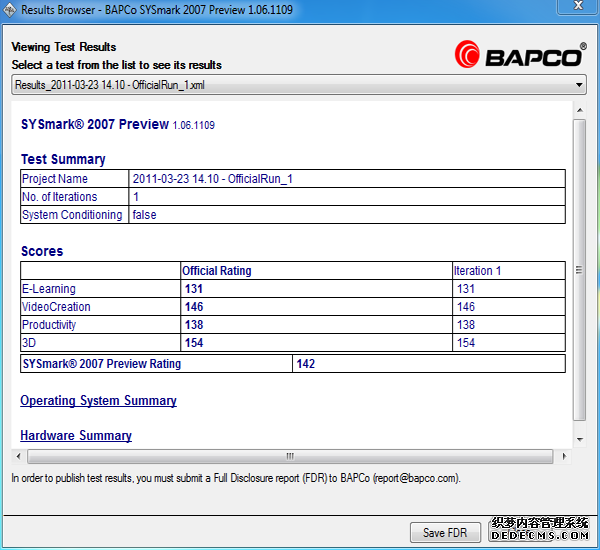This screenshot has height=550, width=600.
Task: Click the Test Summary heading
Action: click(x=63, y=159)
